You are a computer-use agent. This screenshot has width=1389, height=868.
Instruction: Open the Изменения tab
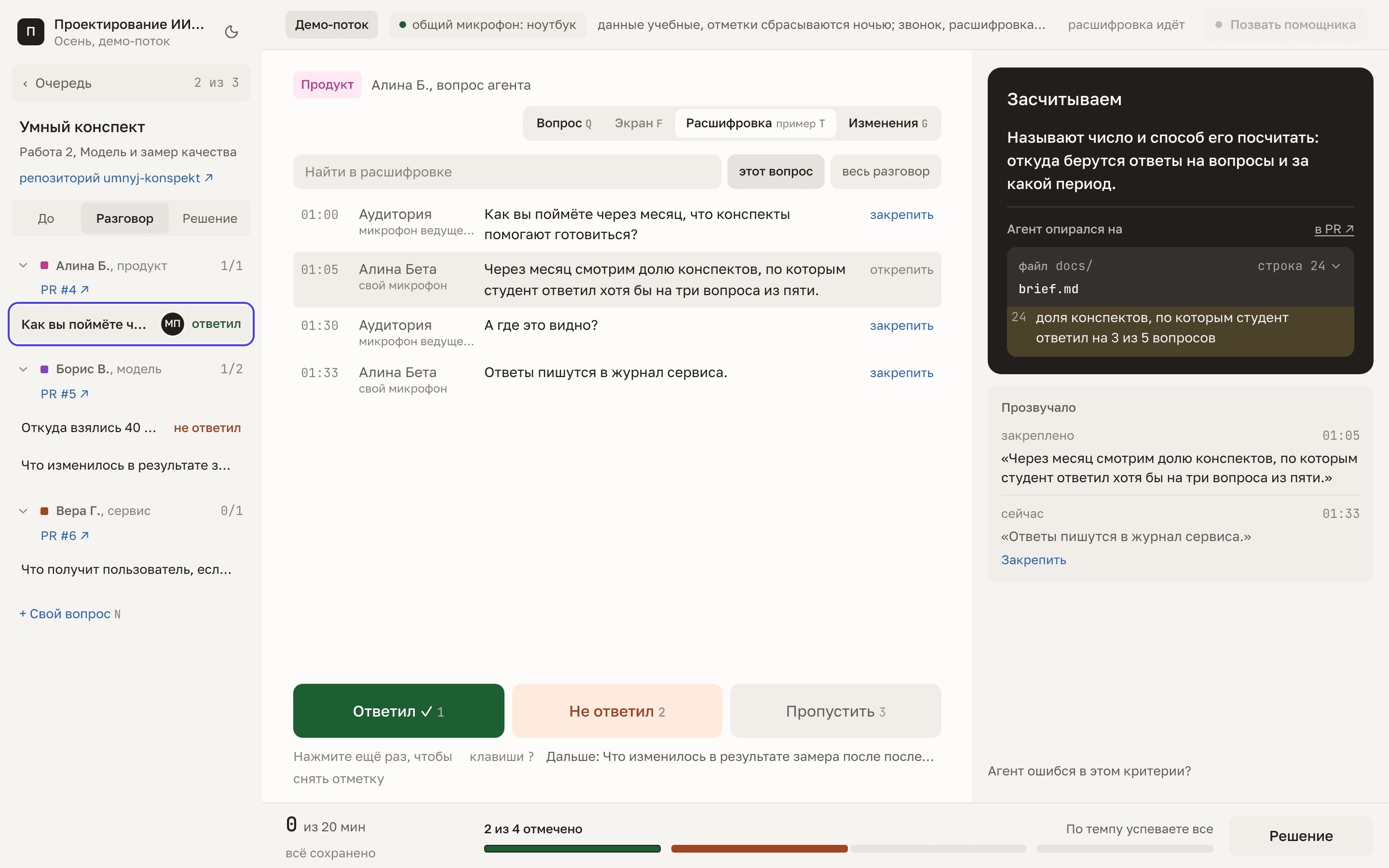pyautogui.click(x=887, y=123)
